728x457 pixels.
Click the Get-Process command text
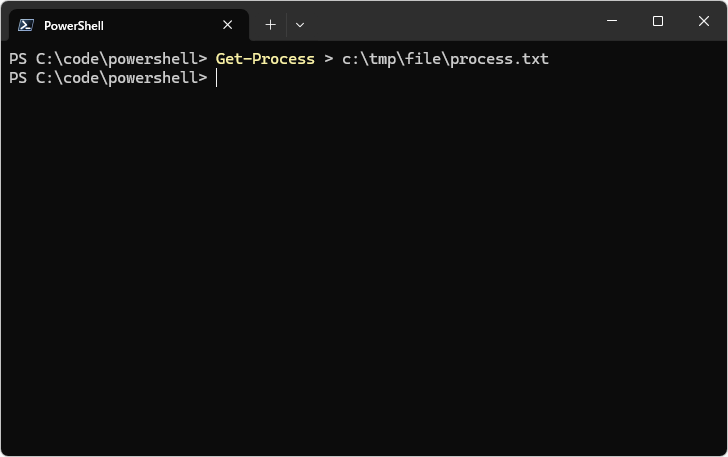(x=265, y=59)
